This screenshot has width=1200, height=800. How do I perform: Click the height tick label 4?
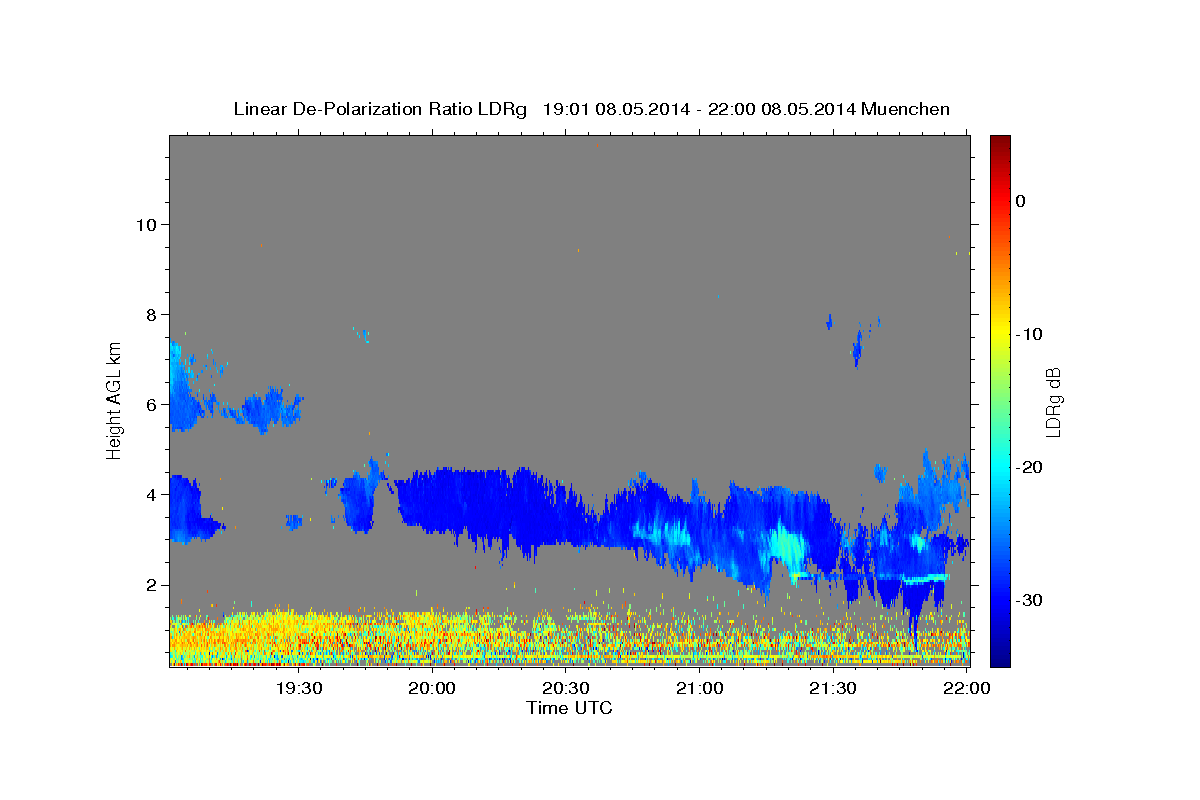pyautogui.click(x=151, y=494)
